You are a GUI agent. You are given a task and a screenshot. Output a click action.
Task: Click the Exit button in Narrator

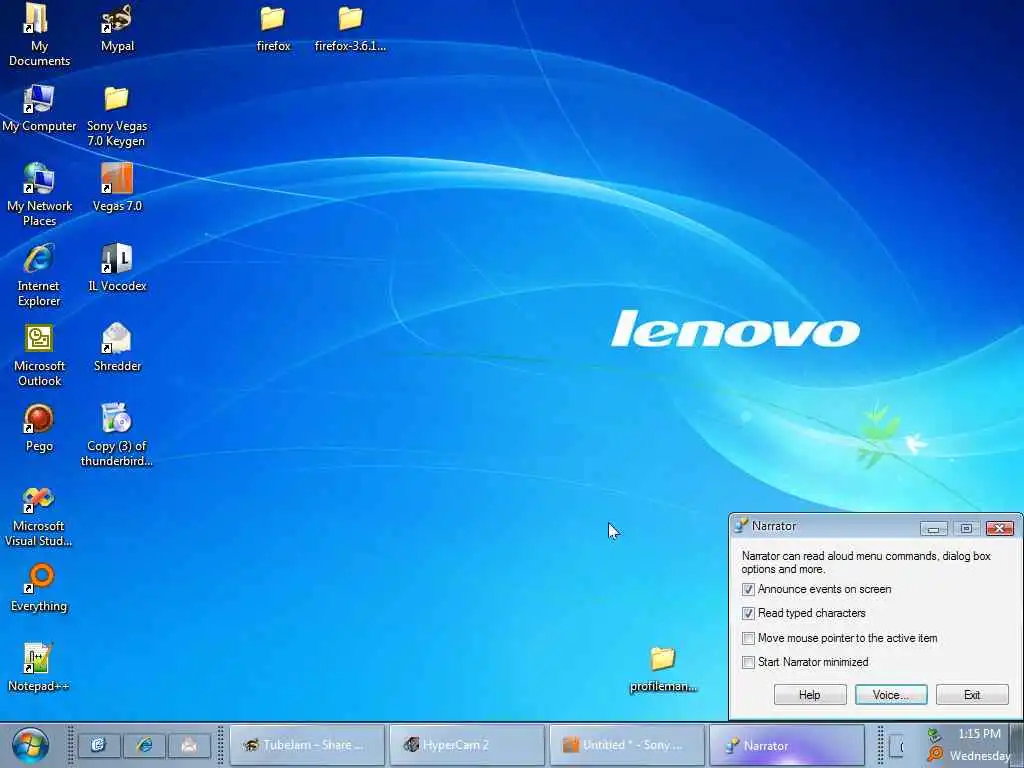click(x=972, y=695)
